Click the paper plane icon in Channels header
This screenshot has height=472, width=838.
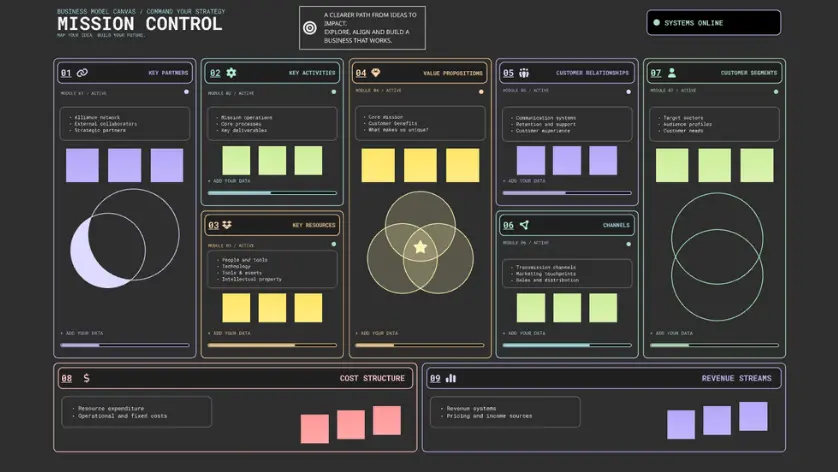[x=524, y=225]
